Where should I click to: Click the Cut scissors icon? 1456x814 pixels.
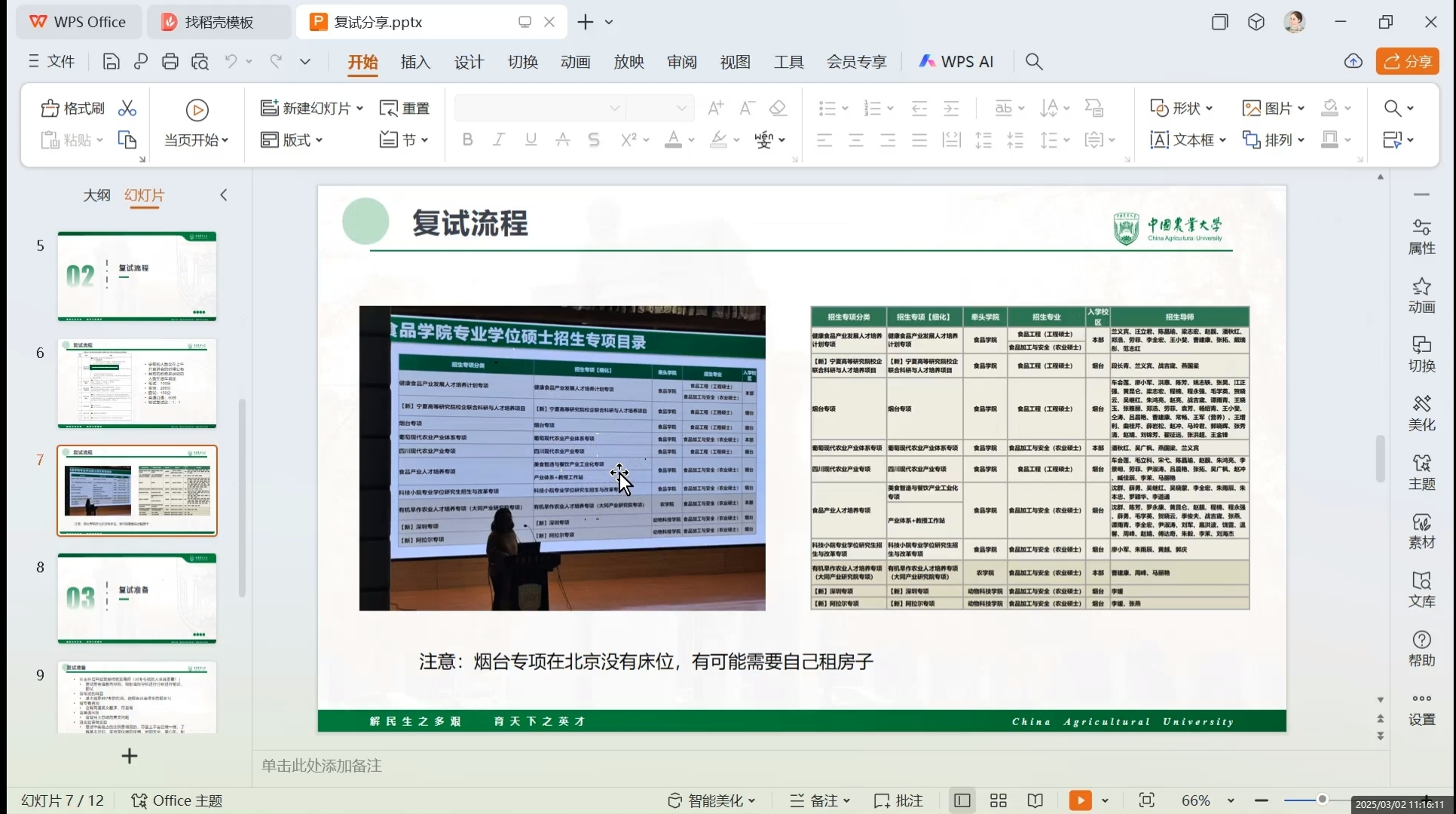pyautogui.click(x=127, y=109)
